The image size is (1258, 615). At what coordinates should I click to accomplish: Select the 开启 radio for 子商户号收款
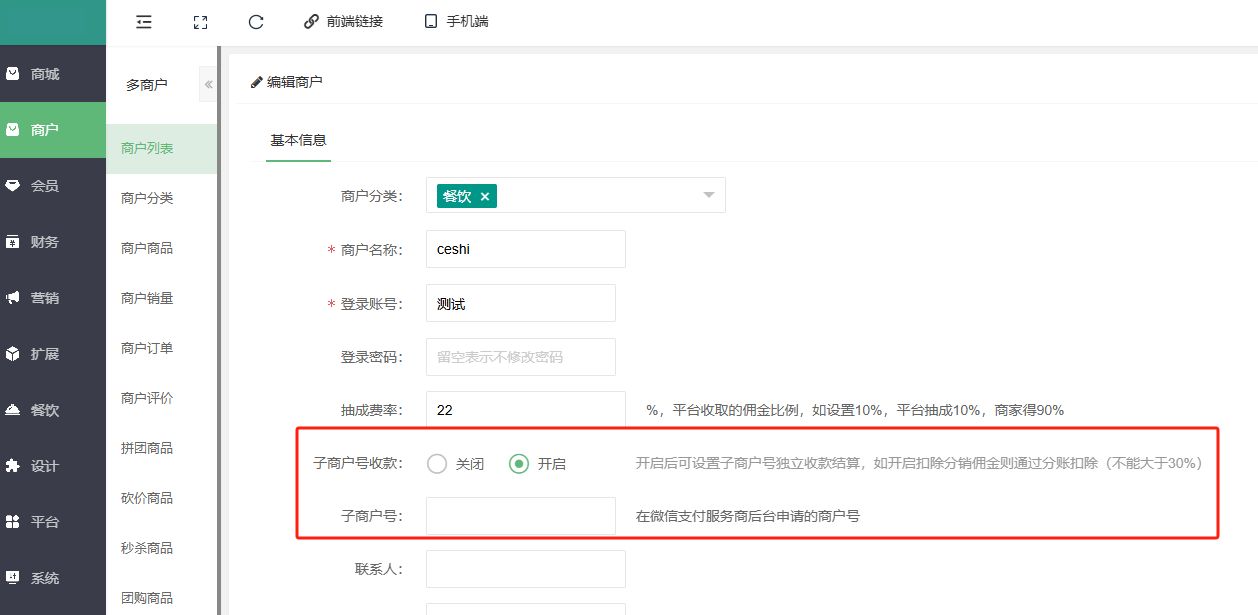(519, 464)
